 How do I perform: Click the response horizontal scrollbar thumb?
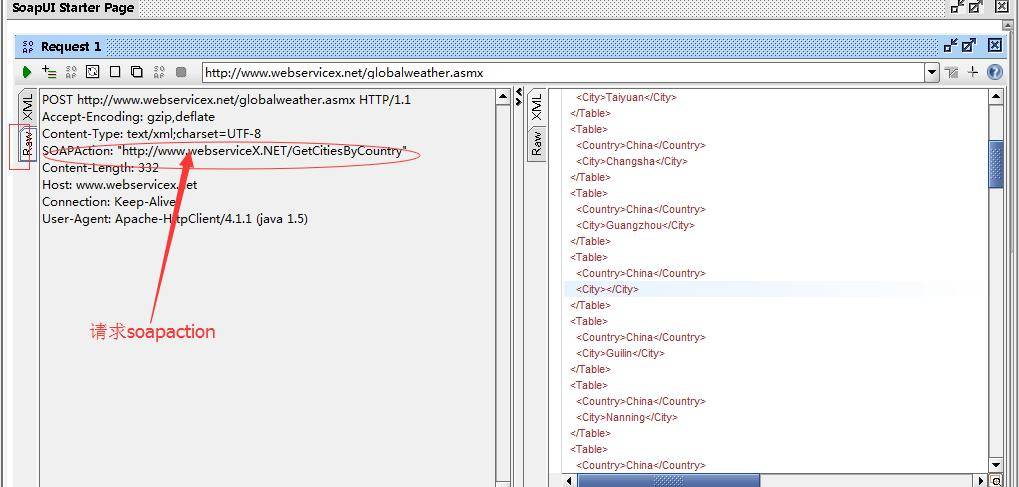click(x=668, y=481)
